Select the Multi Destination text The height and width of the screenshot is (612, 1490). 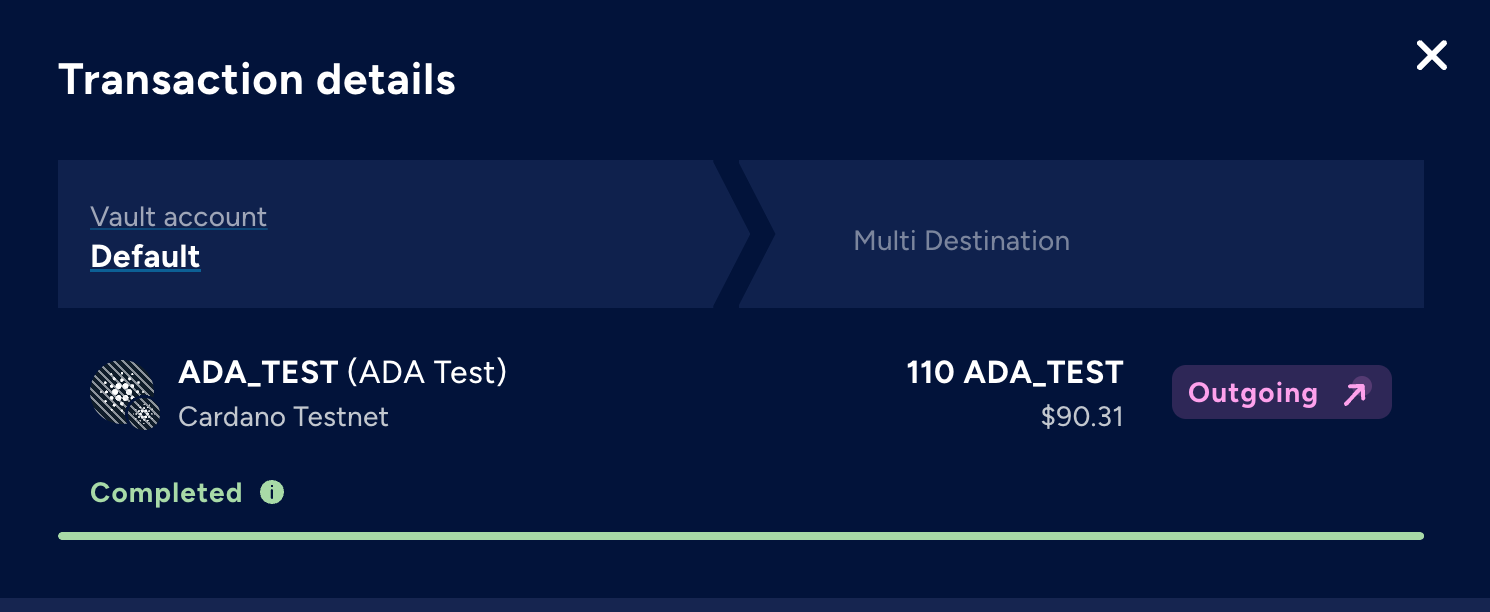pyautogui.click(x=961, y=241)
